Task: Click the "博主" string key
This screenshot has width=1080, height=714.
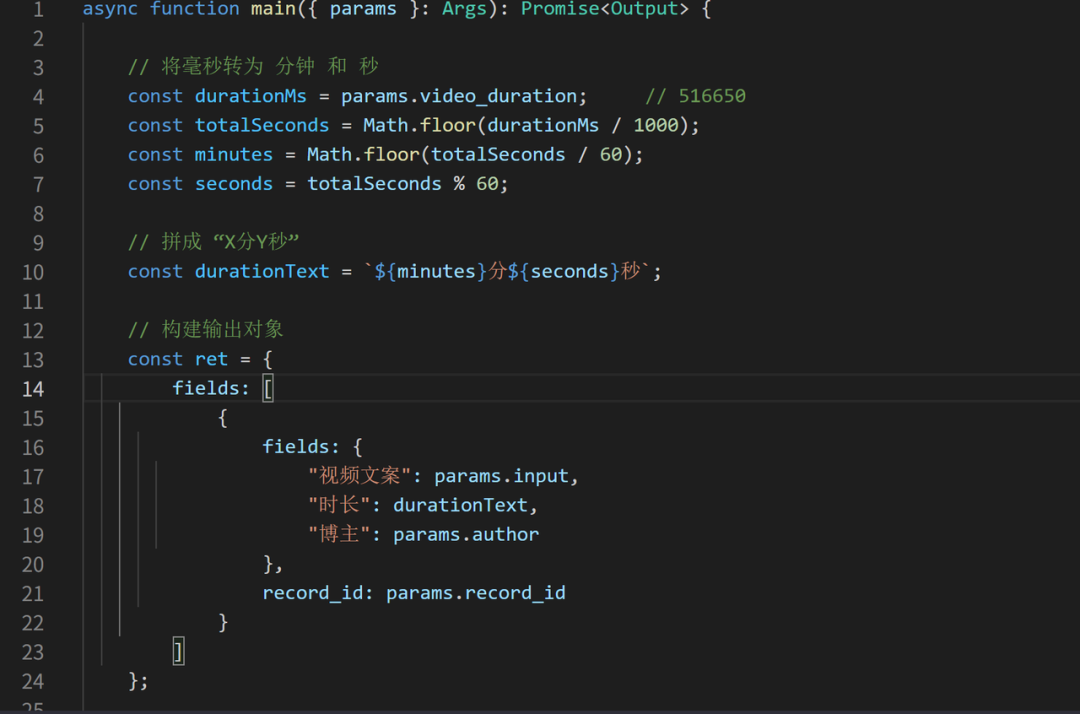Action: click(340, 534)
